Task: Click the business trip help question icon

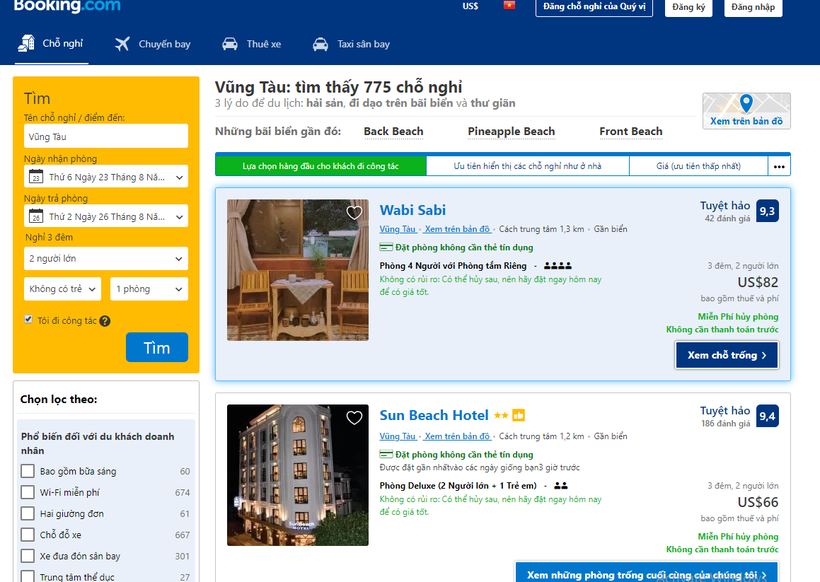Action: (x=105, y=321)
